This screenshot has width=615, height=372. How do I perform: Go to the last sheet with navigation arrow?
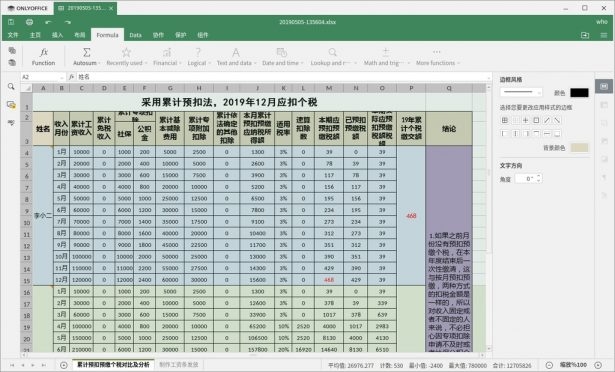click(44, 365)
